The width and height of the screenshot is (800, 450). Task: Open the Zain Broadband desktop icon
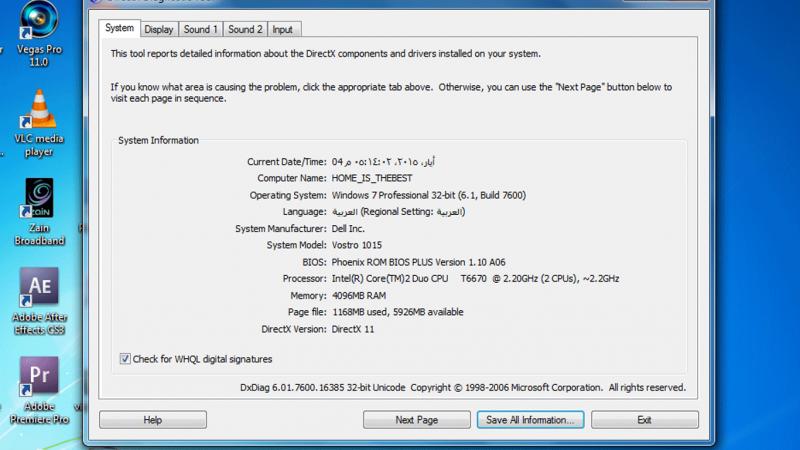[39, 212]
